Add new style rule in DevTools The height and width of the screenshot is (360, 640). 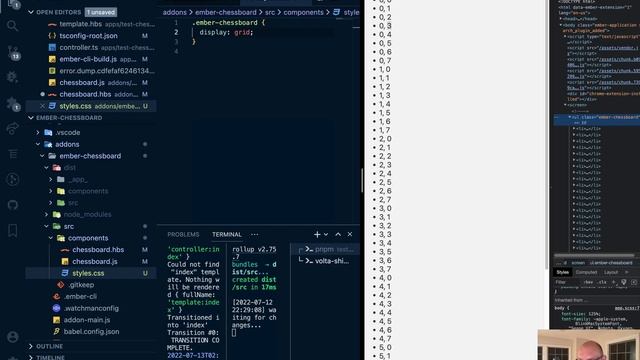pyautogui.click(x=613, y=282)
